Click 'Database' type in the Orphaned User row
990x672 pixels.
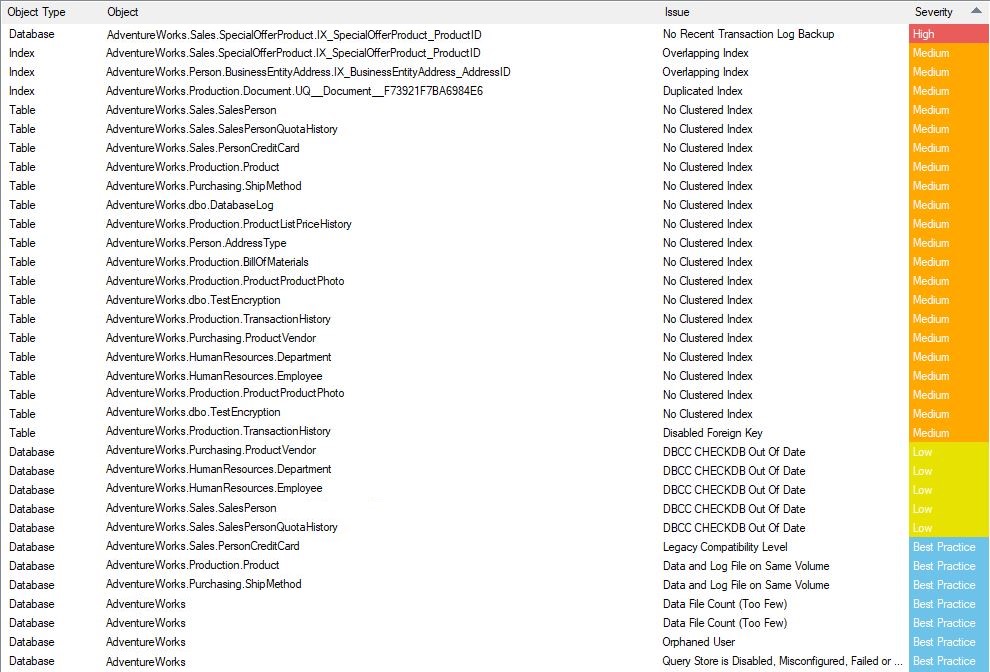tap(32, 642)
